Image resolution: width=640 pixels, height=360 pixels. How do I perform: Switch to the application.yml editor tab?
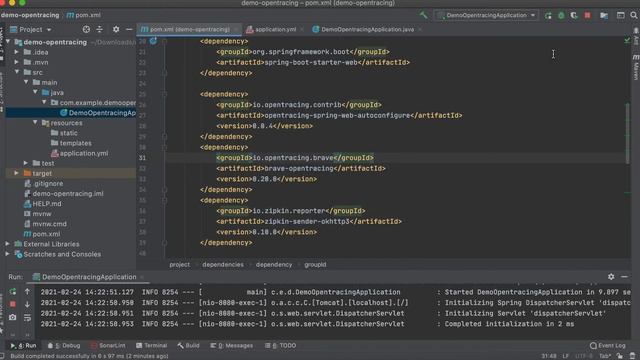(x=275, y=29)
